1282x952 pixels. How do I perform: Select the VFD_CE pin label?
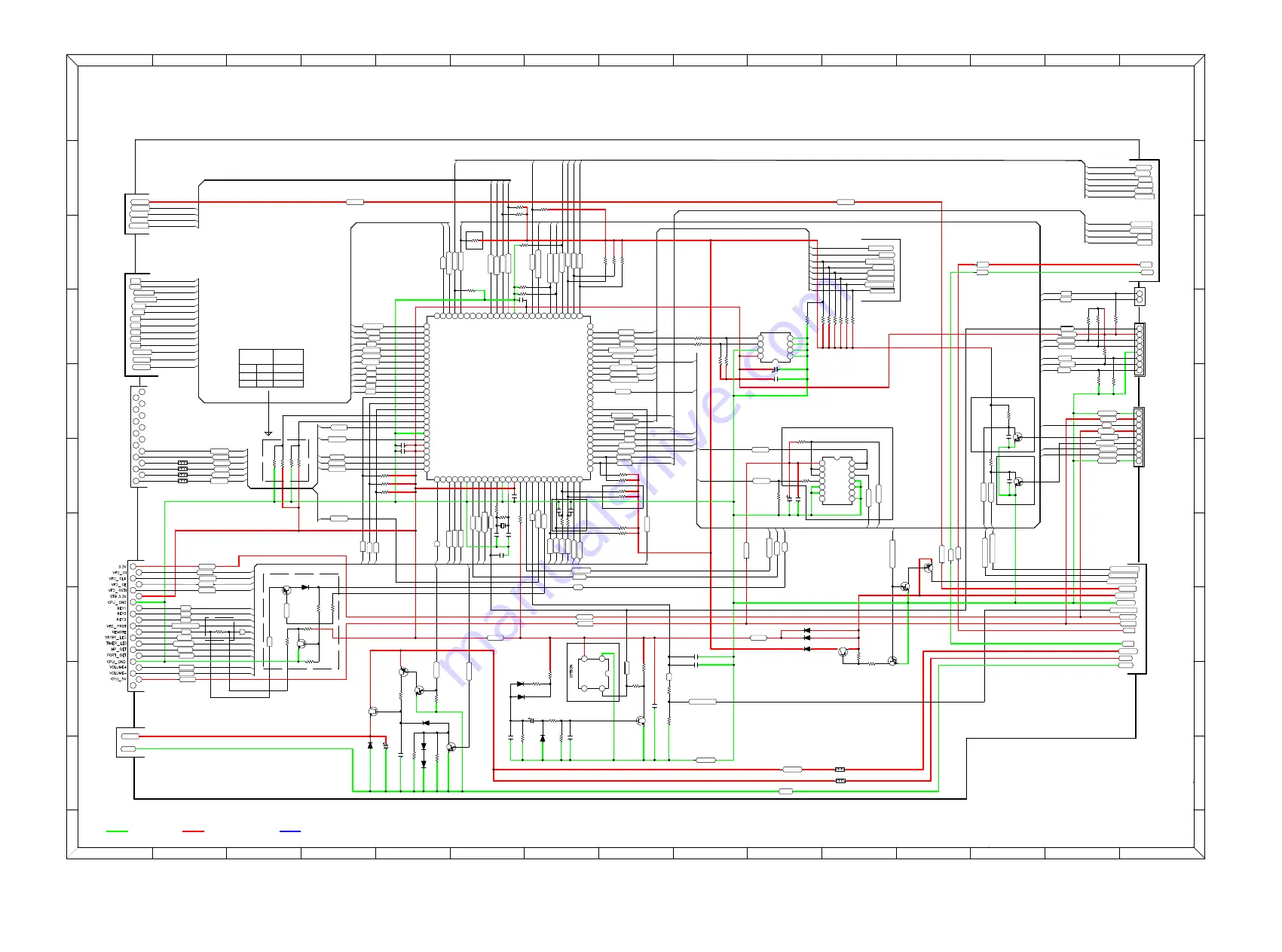119,585
